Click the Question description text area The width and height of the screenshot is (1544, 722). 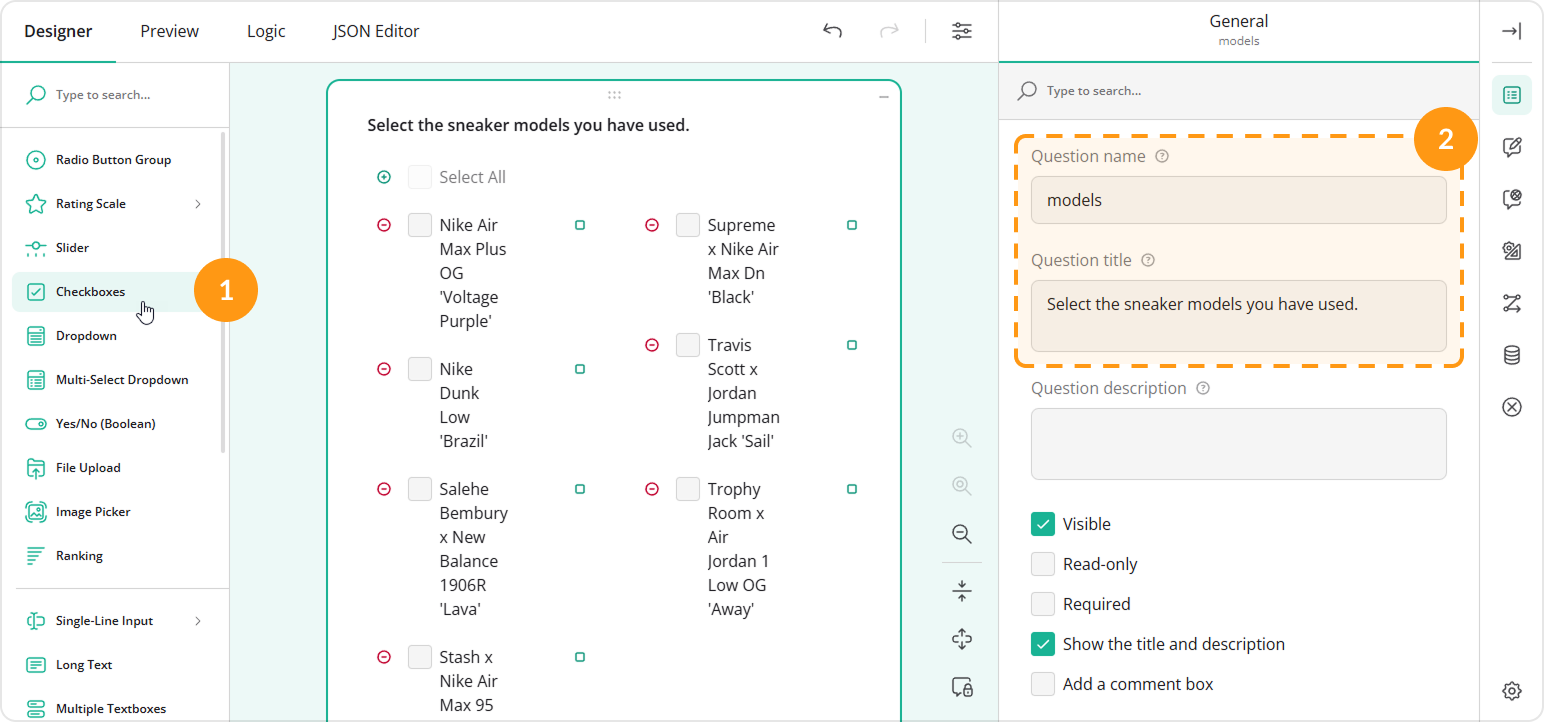pyautogui.click(x=1238, y=444)
